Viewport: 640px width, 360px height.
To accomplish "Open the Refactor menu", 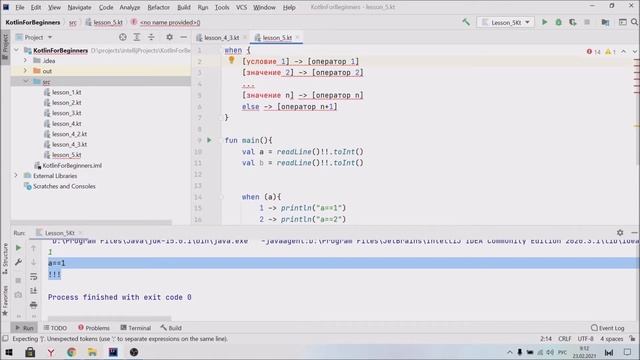I will click(158, 7).
